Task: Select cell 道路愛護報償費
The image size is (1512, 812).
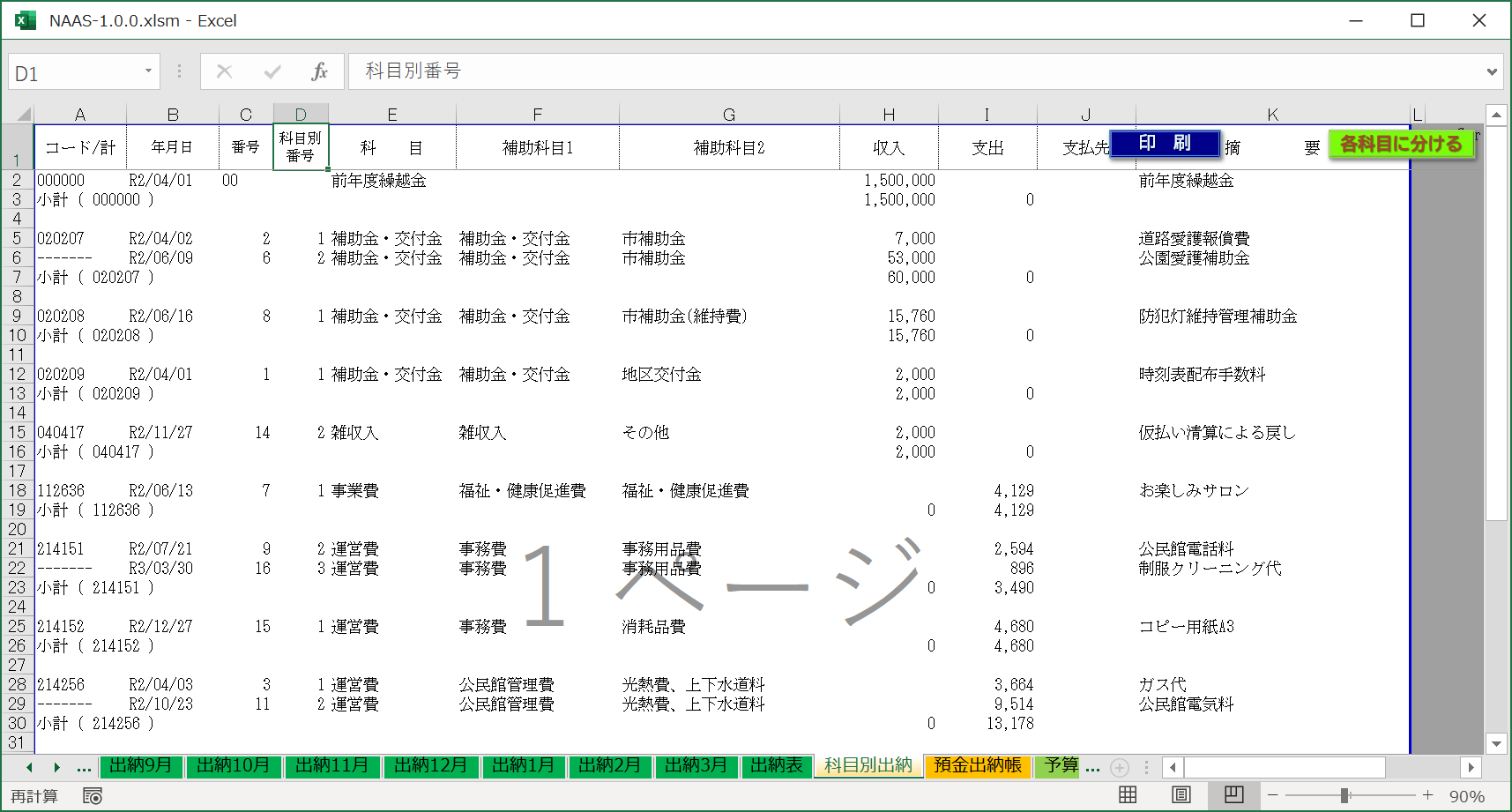Action: click(x=1272, y=238)
